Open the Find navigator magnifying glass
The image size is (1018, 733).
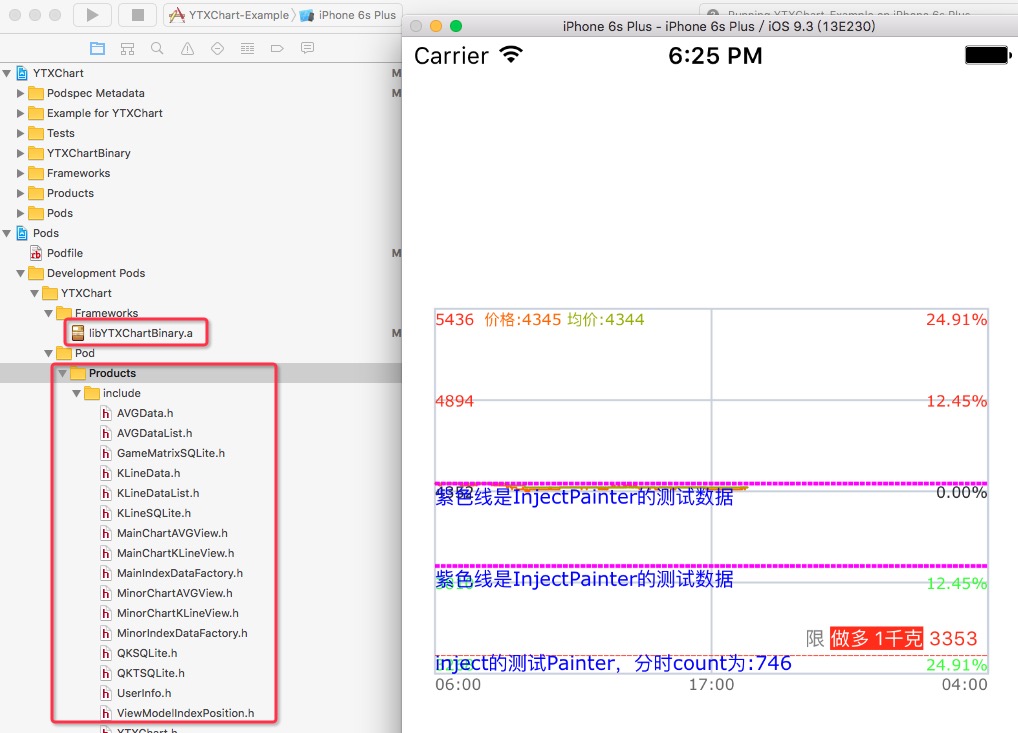(x=155, y=47)
